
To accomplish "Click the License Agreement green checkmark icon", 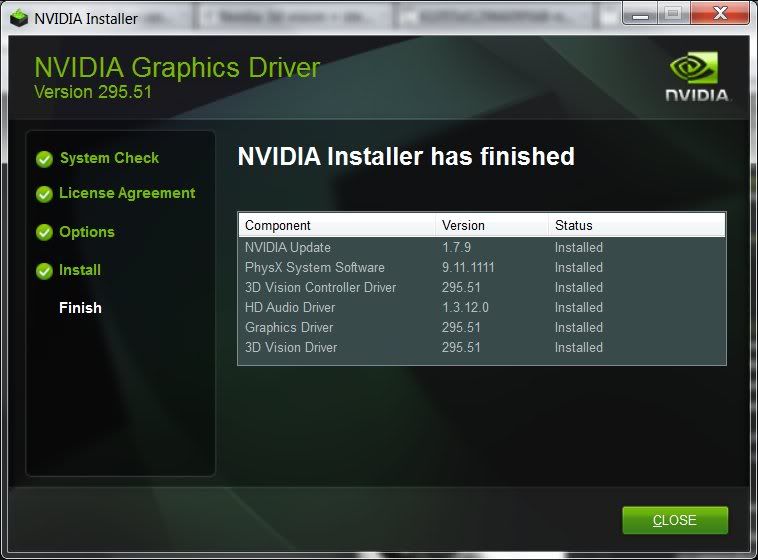I will coord(44,194).
